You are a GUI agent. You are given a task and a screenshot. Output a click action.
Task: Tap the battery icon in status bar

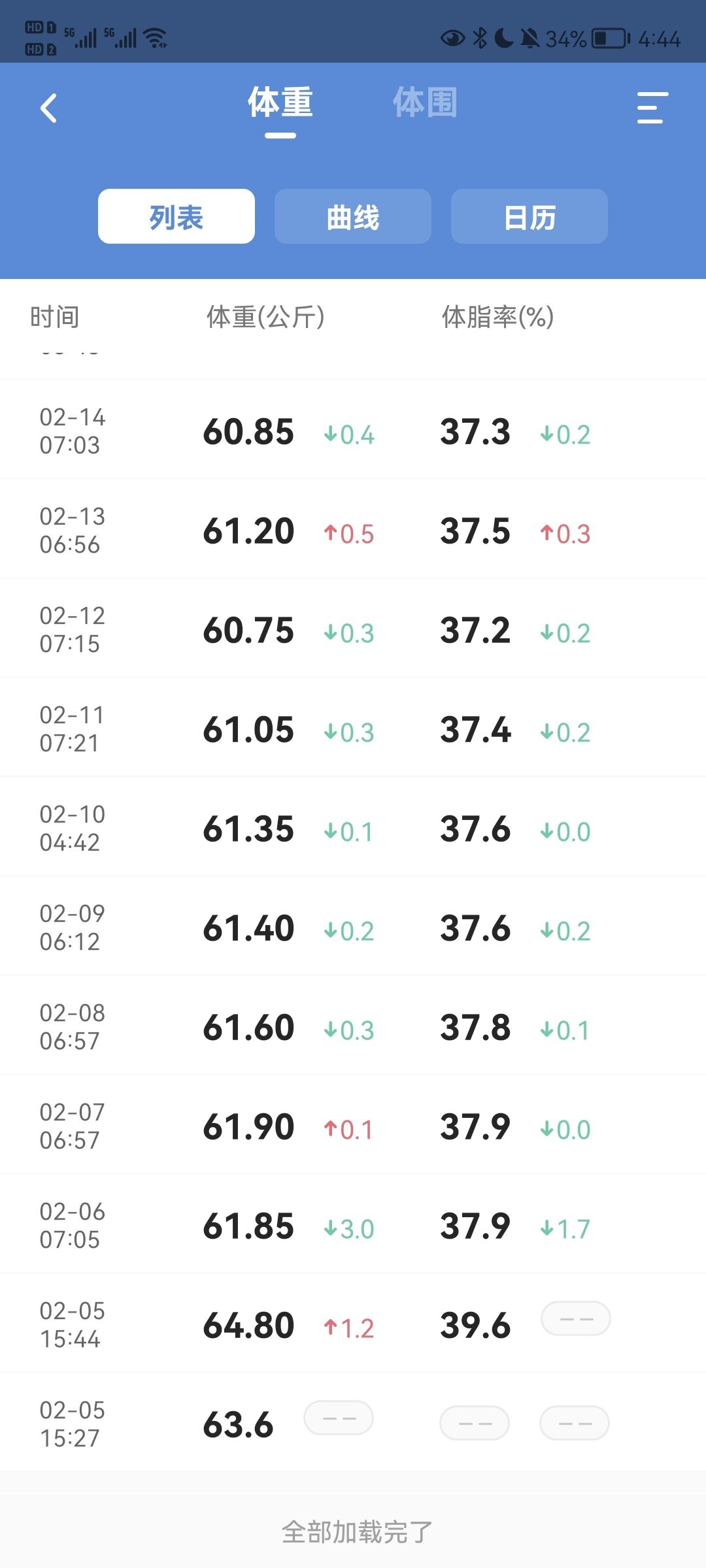(x=610, y=39)
